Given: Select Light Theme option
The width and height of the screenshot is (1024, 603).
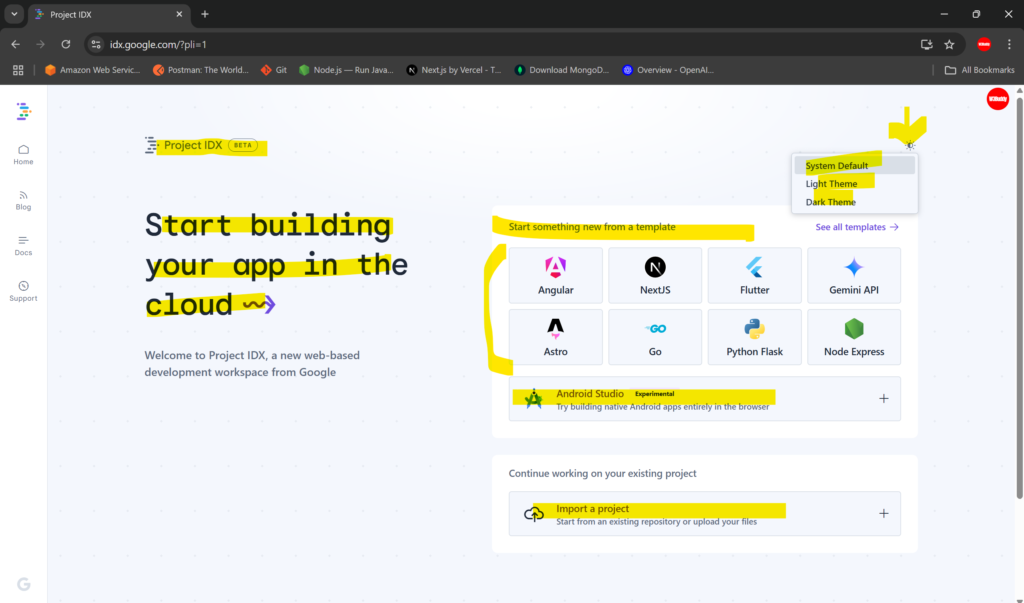Looking at the screenshot, I should pyautogui.click(x=854, y=184).
